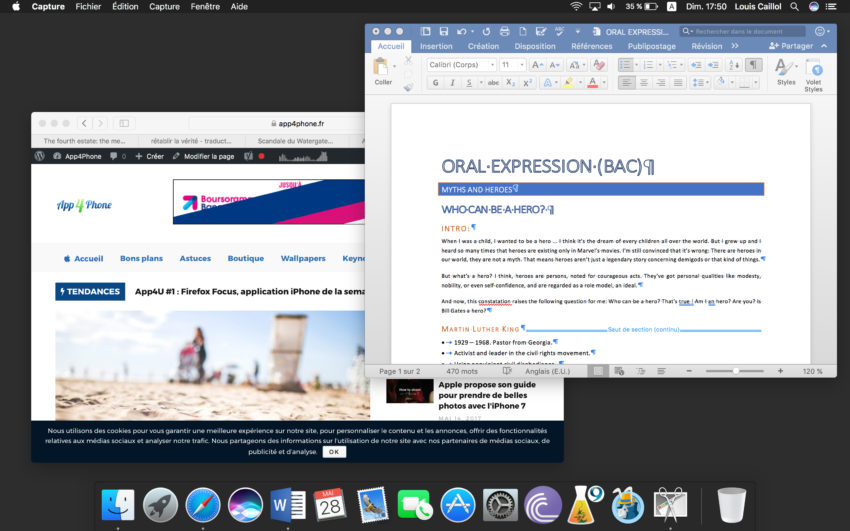Click the ABC spell-check icon in Word
Screen dimensions: 850x531
pyautogui.click(x=559, y=31)
